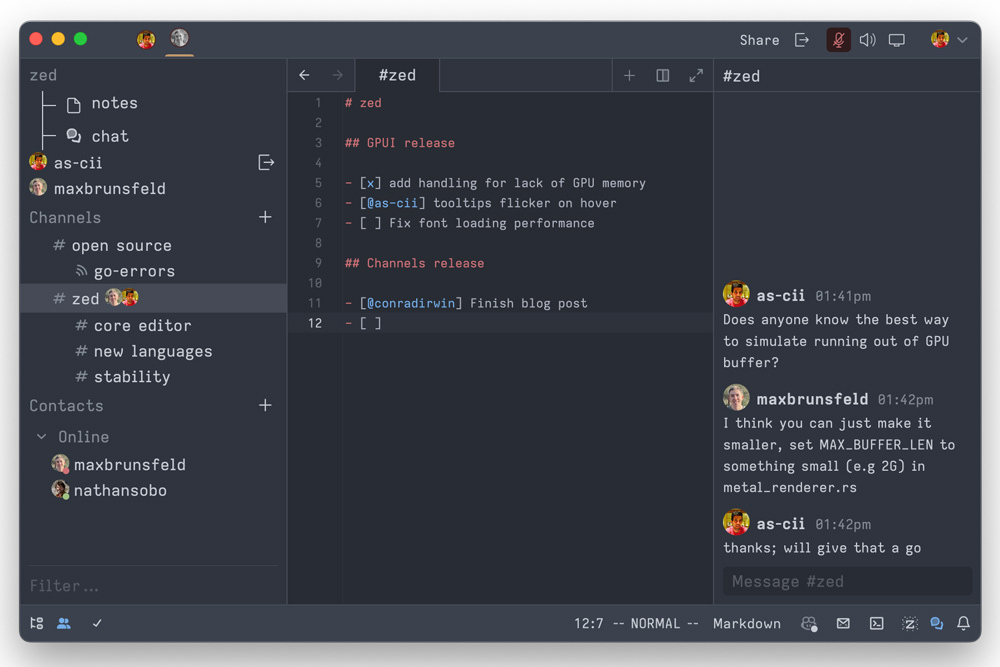This screenshot has height=667, width=1000.
Task: Click the checkmark diagnostics icon
Action: 97,623
